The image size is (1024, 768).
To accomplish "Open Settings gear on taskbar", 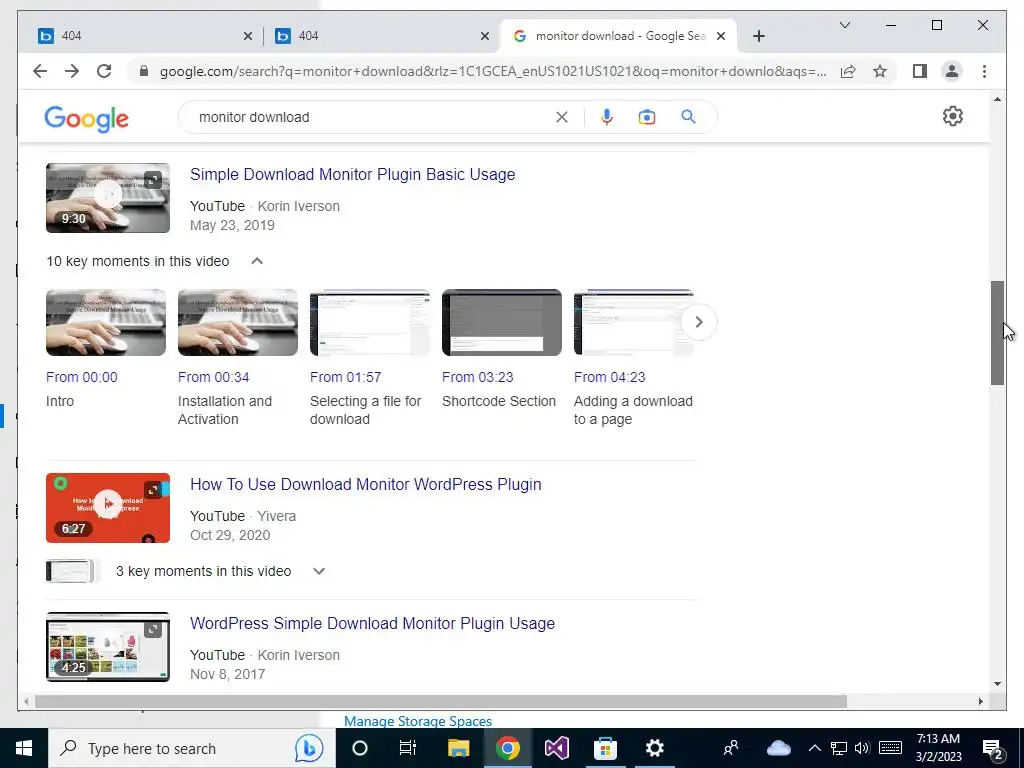I will coord(654,748).
